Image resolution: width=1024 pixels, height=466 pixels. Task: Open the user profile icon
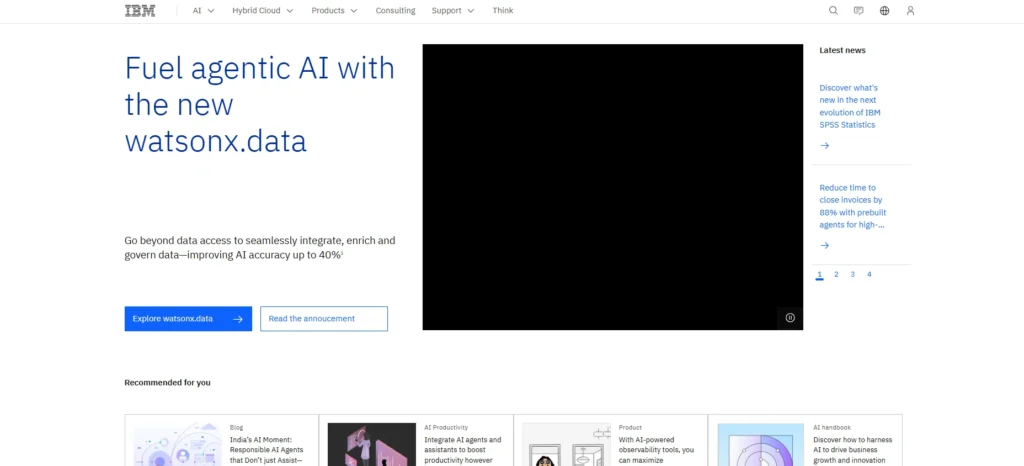pyautogui.click(x=910, y=10)
